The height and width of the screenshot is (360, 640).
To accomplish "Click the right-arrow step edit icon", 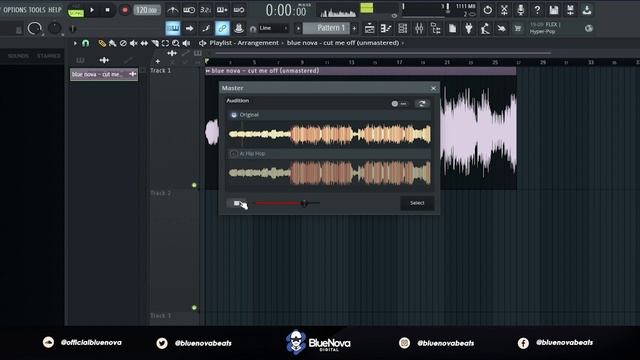I will 189,28.
